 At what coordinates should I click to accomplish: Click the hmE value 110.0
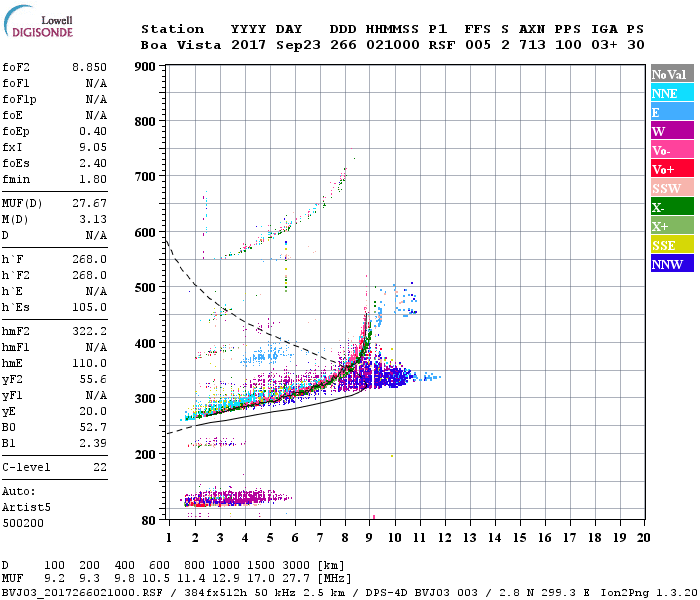point(89,363)
